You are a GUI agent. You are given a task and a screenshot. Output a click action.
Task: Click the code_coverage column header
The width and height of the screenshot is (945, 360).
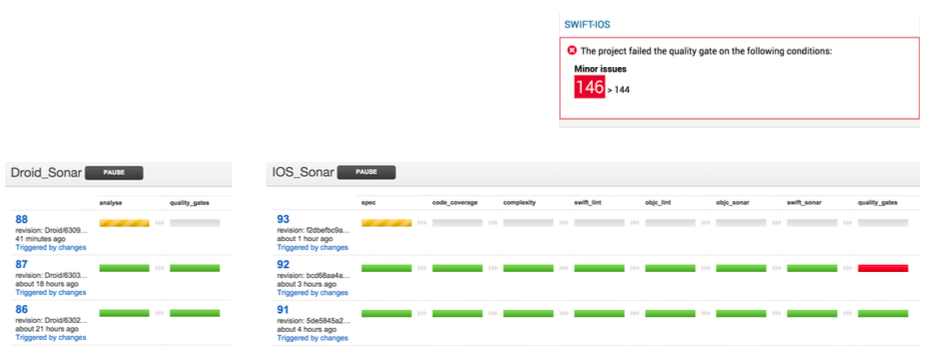[455, 203]
